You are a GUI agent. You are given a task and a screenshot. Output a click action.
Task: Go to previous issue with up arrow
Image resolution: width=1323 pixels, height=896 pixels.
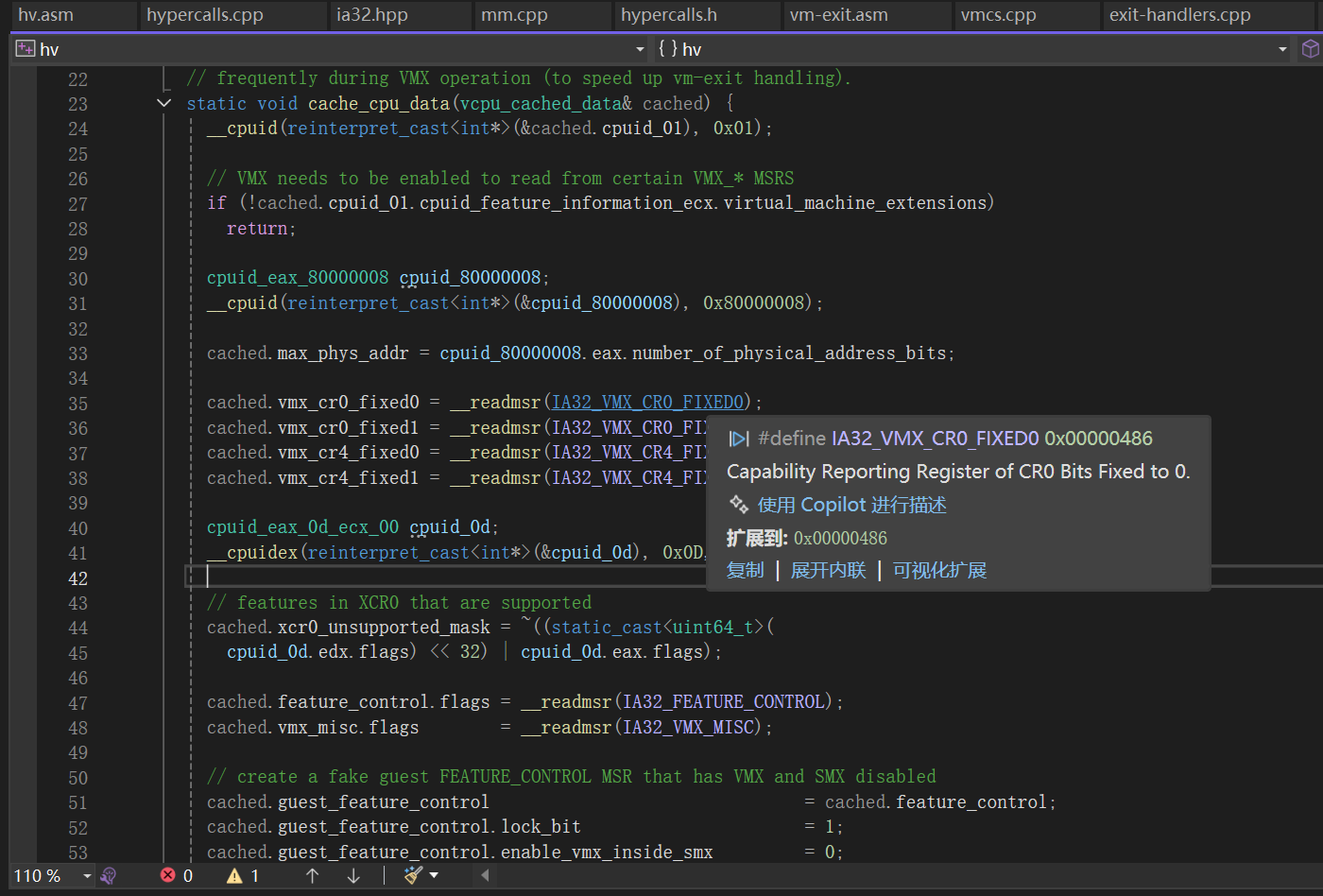click(x=312, y=876)
